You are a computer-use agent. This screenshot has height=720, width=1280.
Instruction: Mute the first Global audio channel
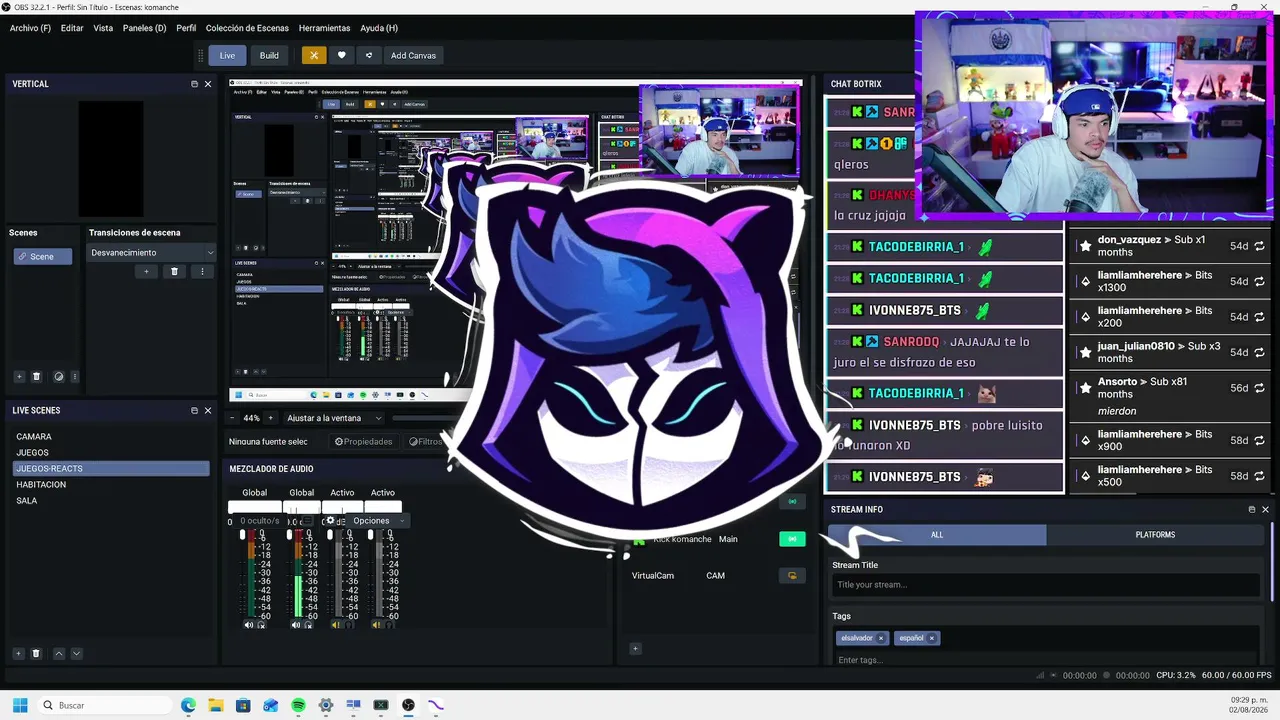click(x=249, y=625)
